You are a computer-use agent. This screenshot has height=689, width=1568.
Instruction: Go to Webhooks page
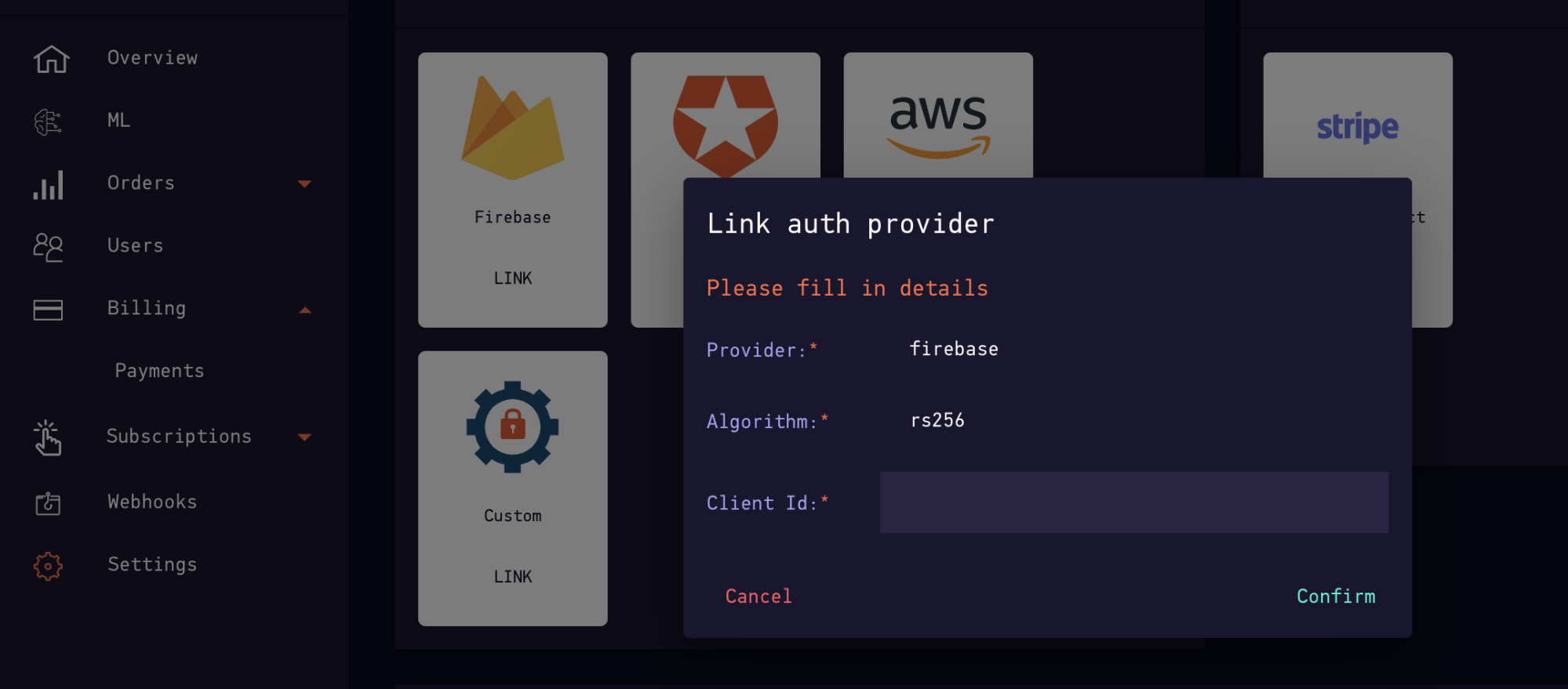tap(152, 502)
